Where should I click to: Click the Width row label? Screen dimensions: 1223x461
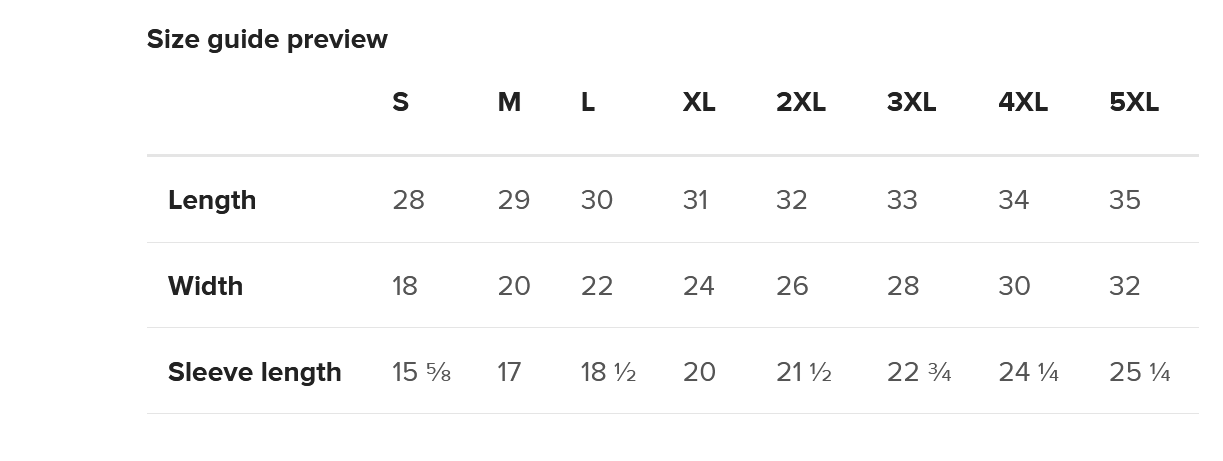pyautogui.click(x=205, y=286)
